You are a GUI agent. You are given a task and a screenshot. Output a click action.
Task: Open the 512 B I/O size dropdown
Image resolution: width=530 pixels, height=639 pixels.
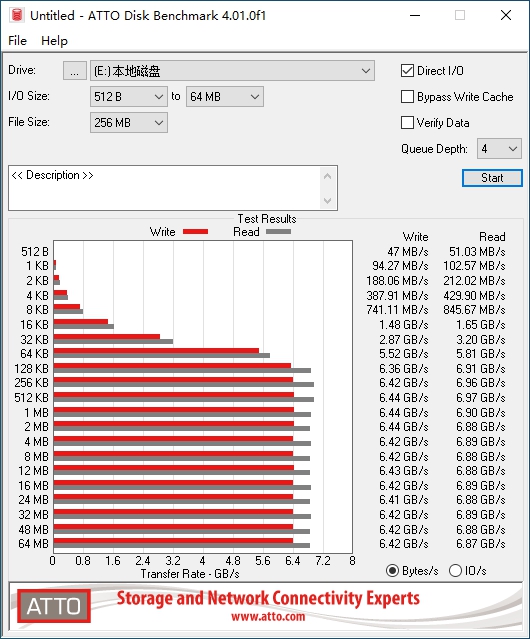click(x=129, y=97)
